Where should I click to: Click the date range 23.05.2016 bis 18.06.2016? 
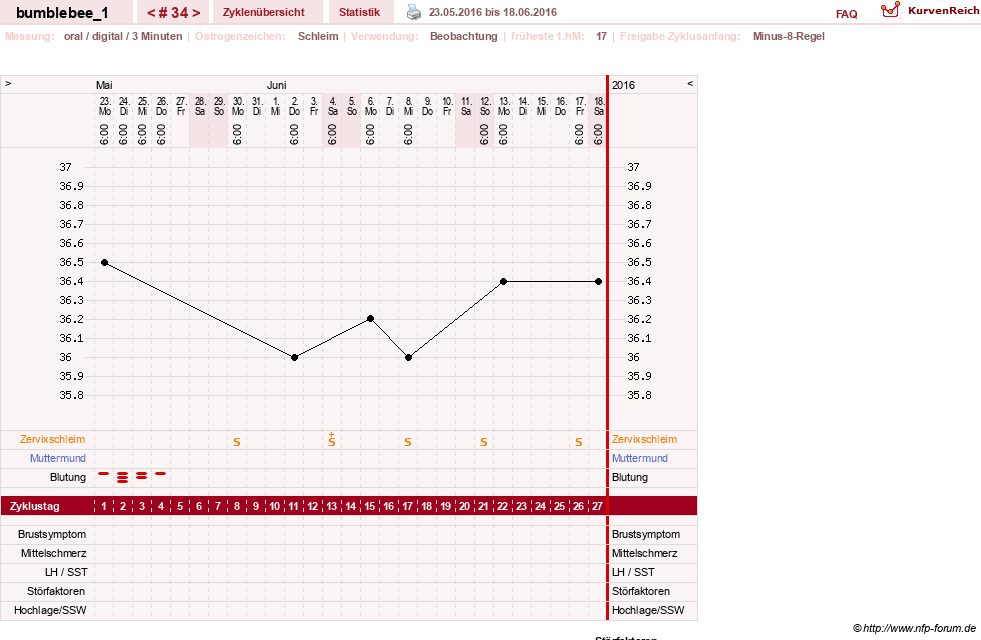(x=492, y=12)
